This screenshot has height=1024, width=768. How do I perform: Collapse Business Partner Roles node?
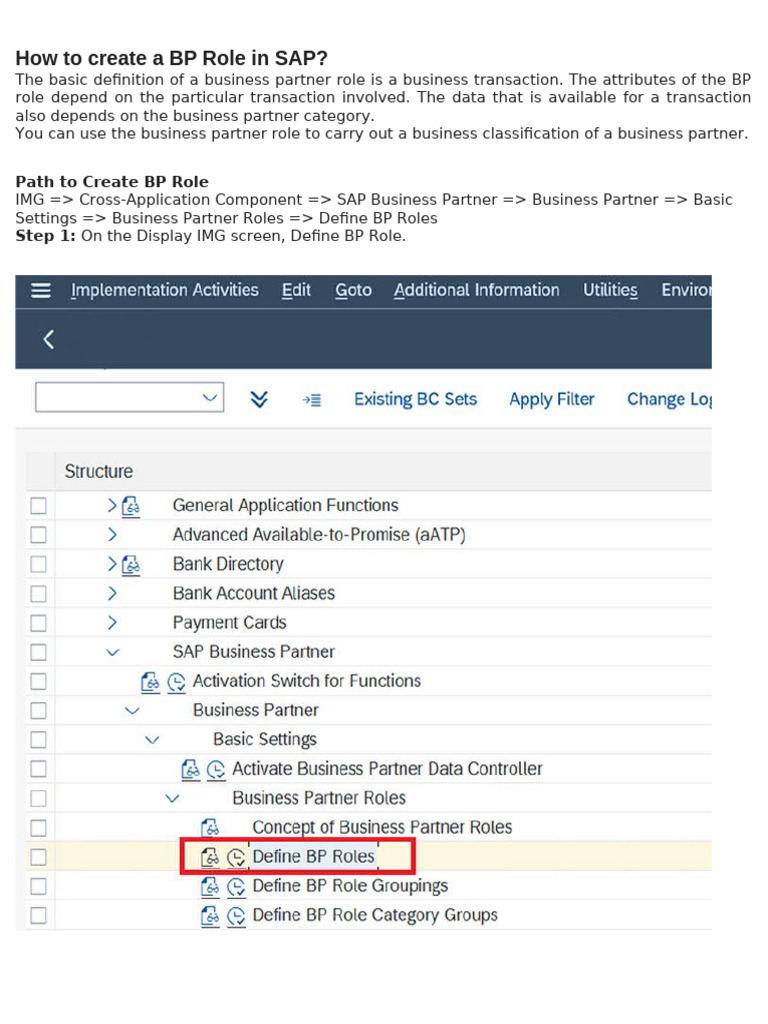tap(172, 799)
